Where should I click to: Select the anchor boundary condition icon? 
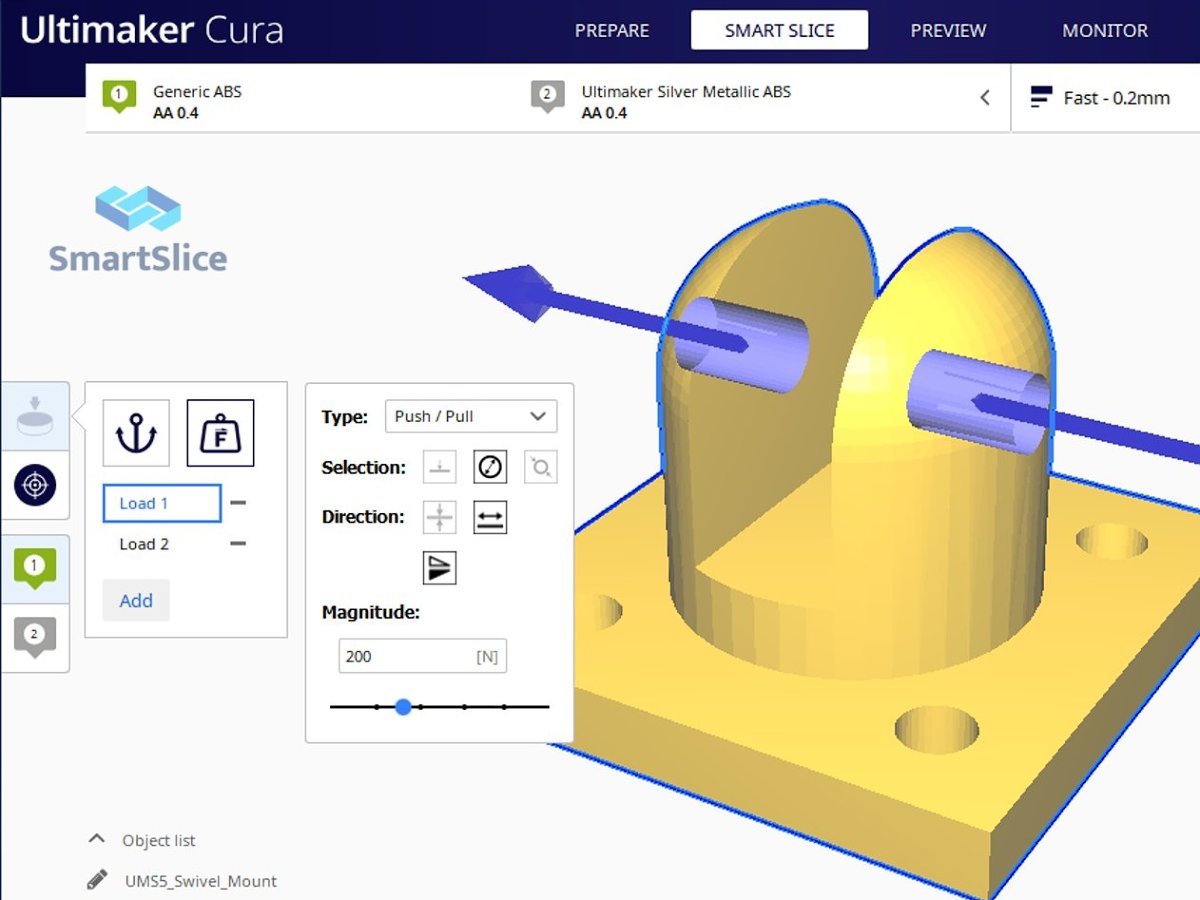point(136,433)
